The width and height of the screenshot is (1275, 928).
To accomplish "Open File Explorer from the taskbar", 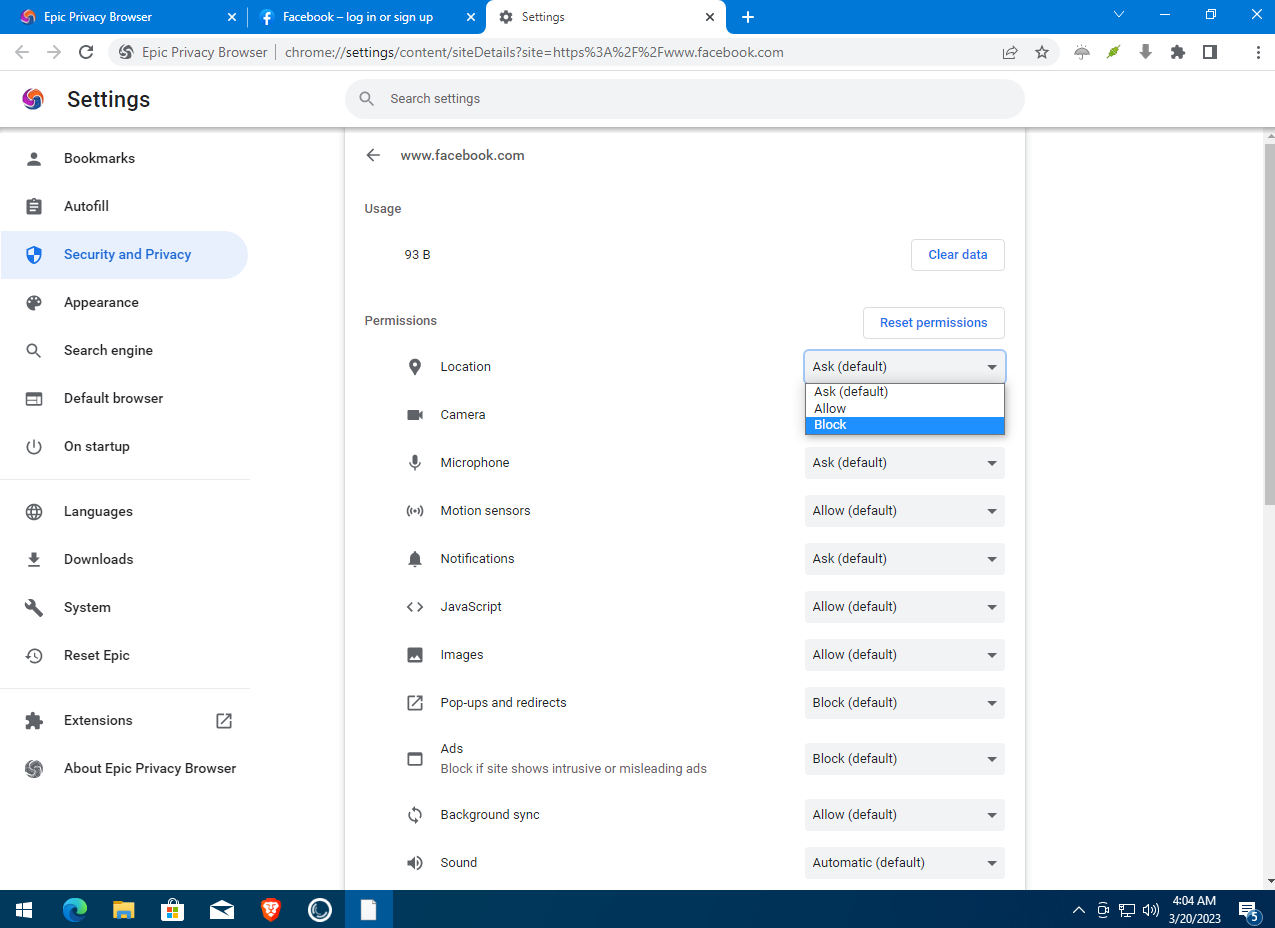I will click(124, 909).
